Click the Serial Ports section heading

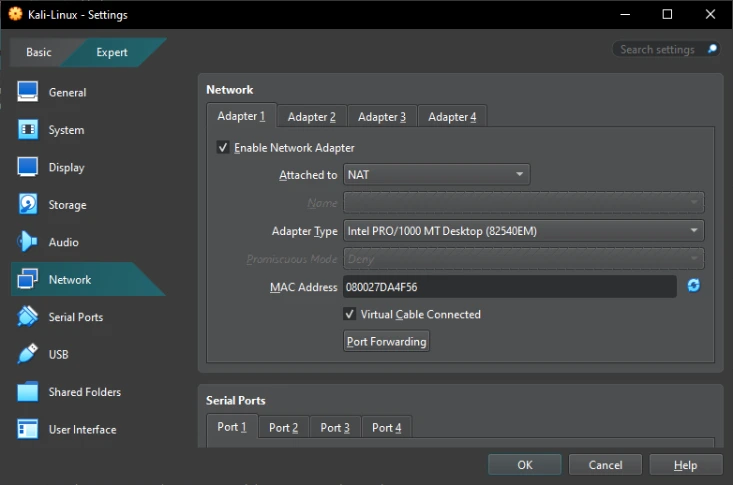[236, 400]
